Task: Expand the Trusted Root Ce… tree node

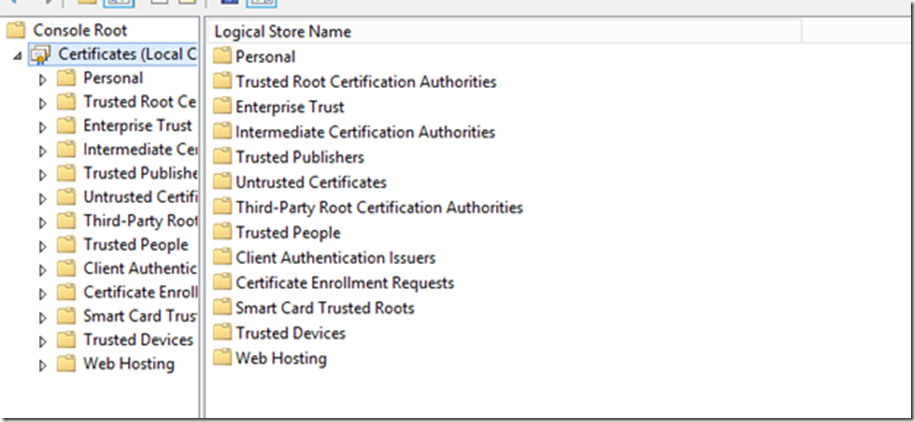Action: click(42, 104)
